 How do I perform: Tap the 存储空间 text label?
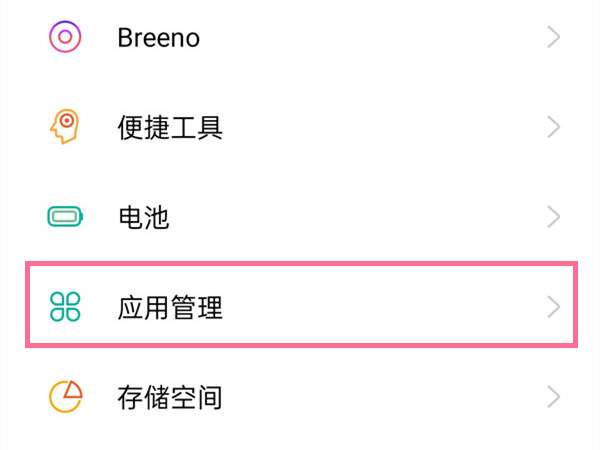pyautogui.click(x=170, y=398)
